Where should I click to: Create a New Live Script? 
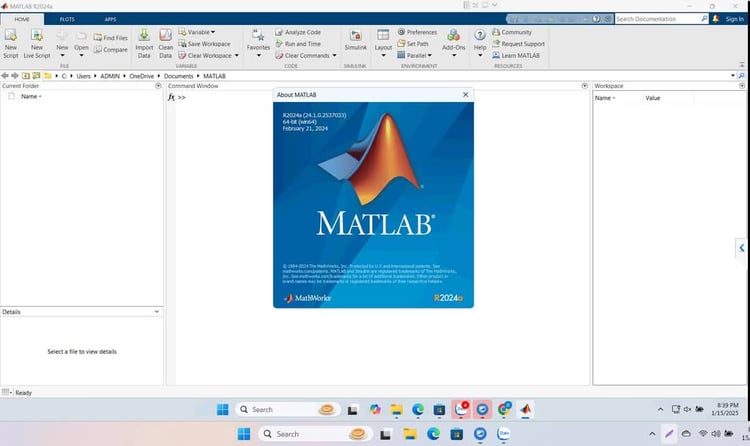(x=37, y=43)
